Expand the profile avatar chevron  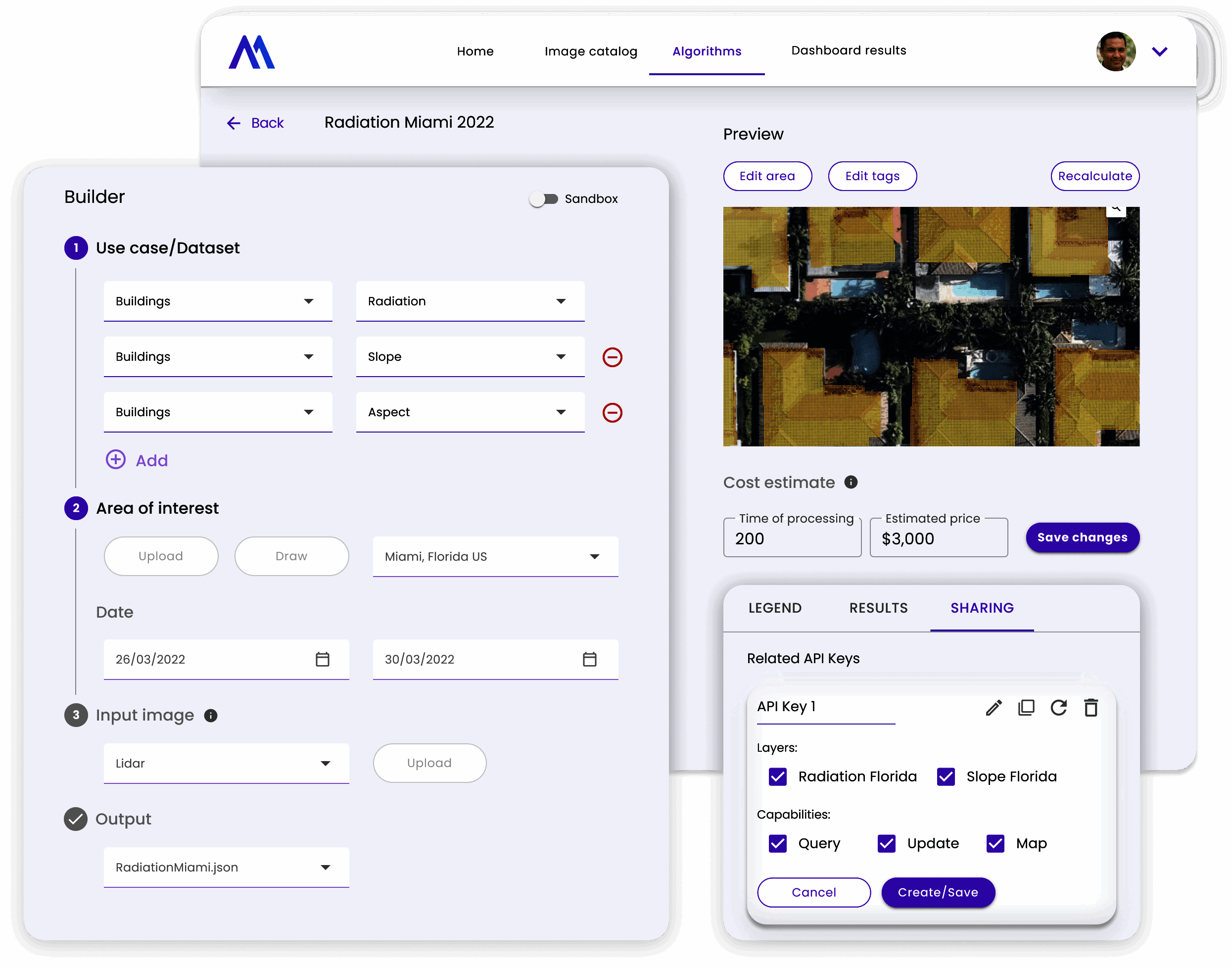click(1159, 51)
